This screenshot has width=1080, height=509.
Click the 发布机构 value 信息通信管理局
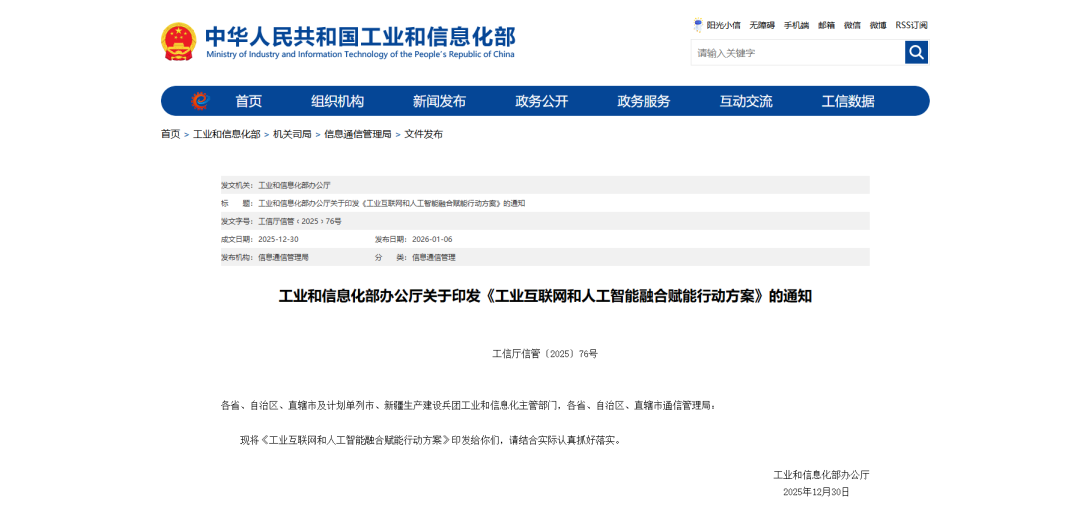point(283,257)
